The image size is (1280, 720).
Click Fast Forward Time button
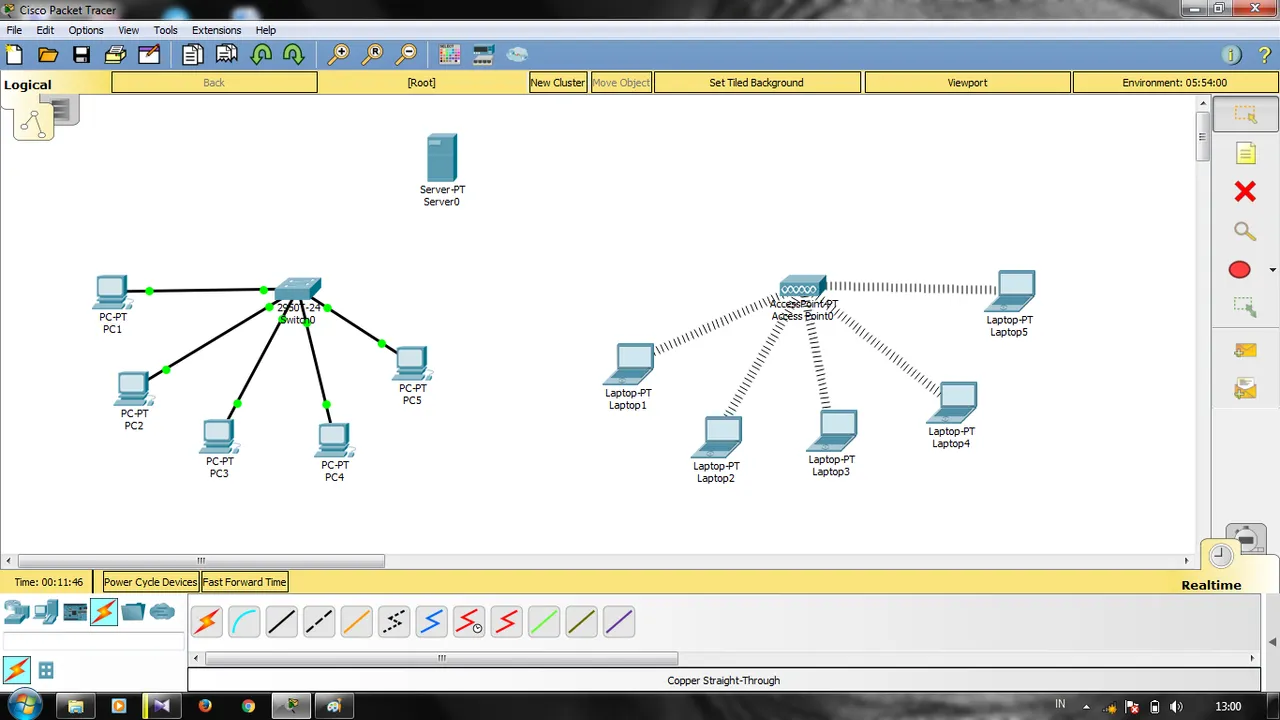coord(244,582)
